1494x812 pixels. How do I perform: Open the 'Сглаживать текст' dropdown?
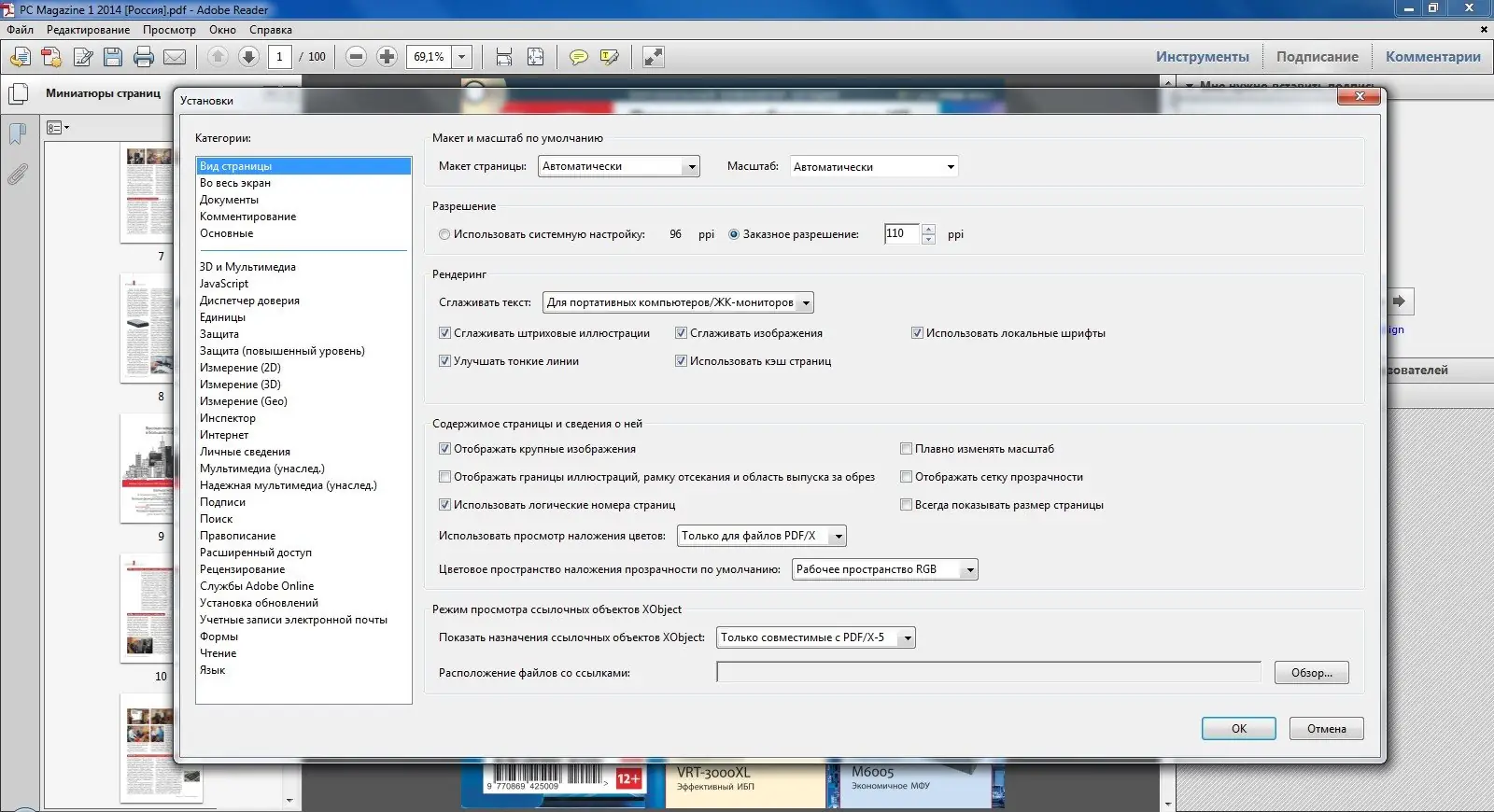pyautogui.click(x=678, y=302)
